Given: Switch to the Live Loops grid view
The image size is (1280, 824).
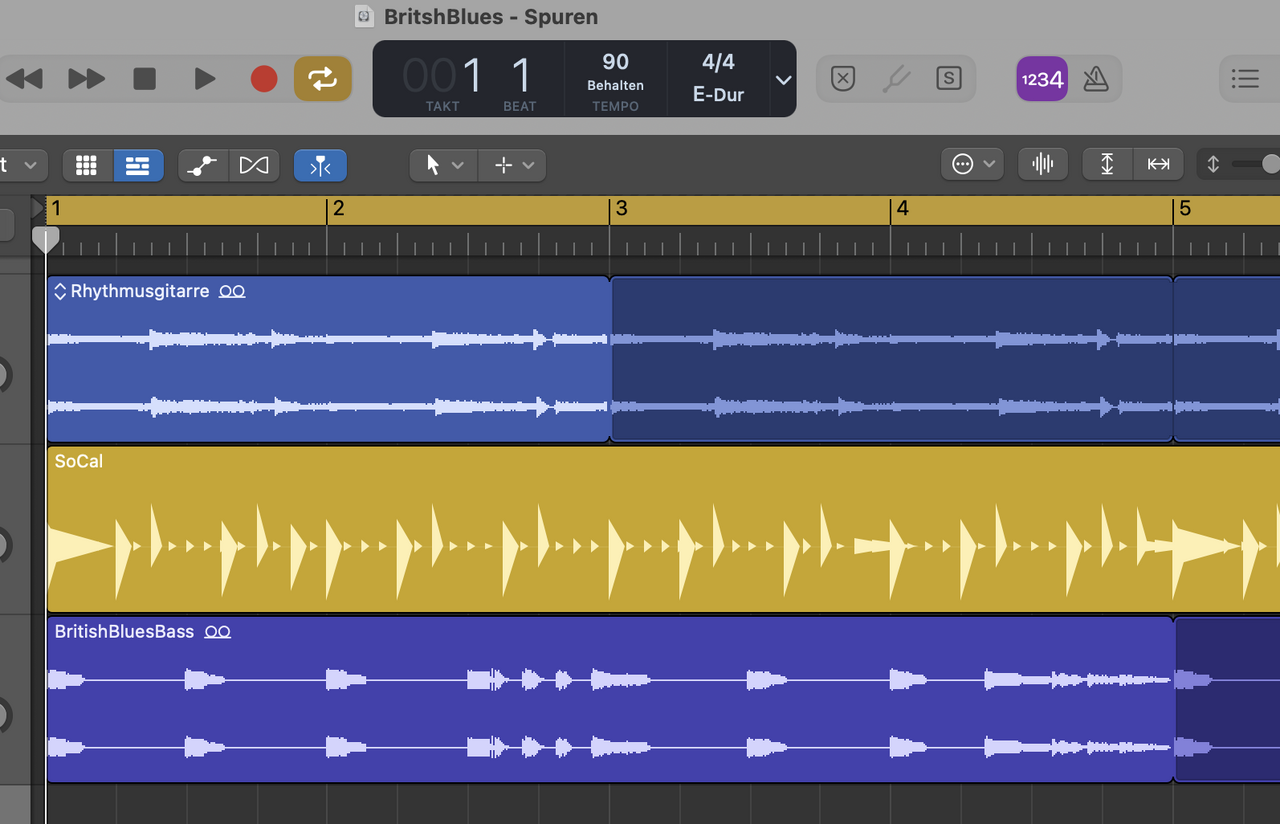Looking at the screenshot, I should [x=87, y=165].
